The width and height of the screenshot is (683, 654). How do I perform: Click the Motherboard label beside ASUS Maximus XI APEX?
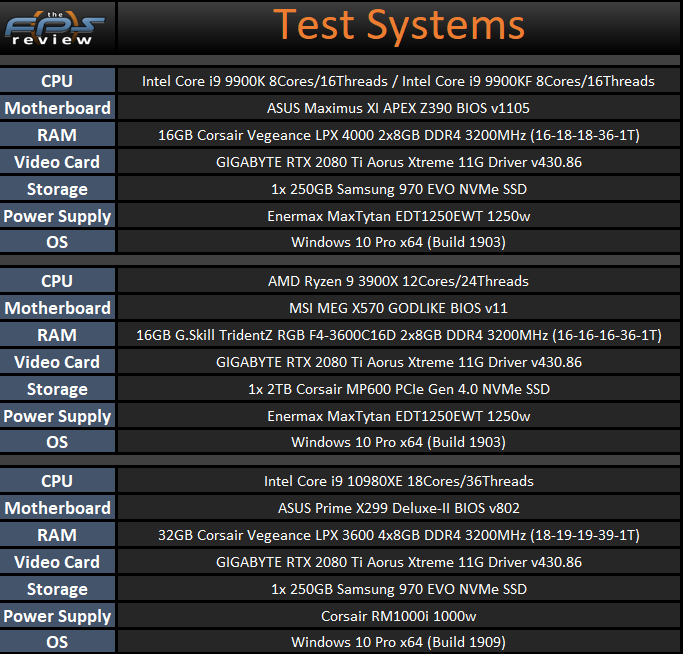click(57, 108)
